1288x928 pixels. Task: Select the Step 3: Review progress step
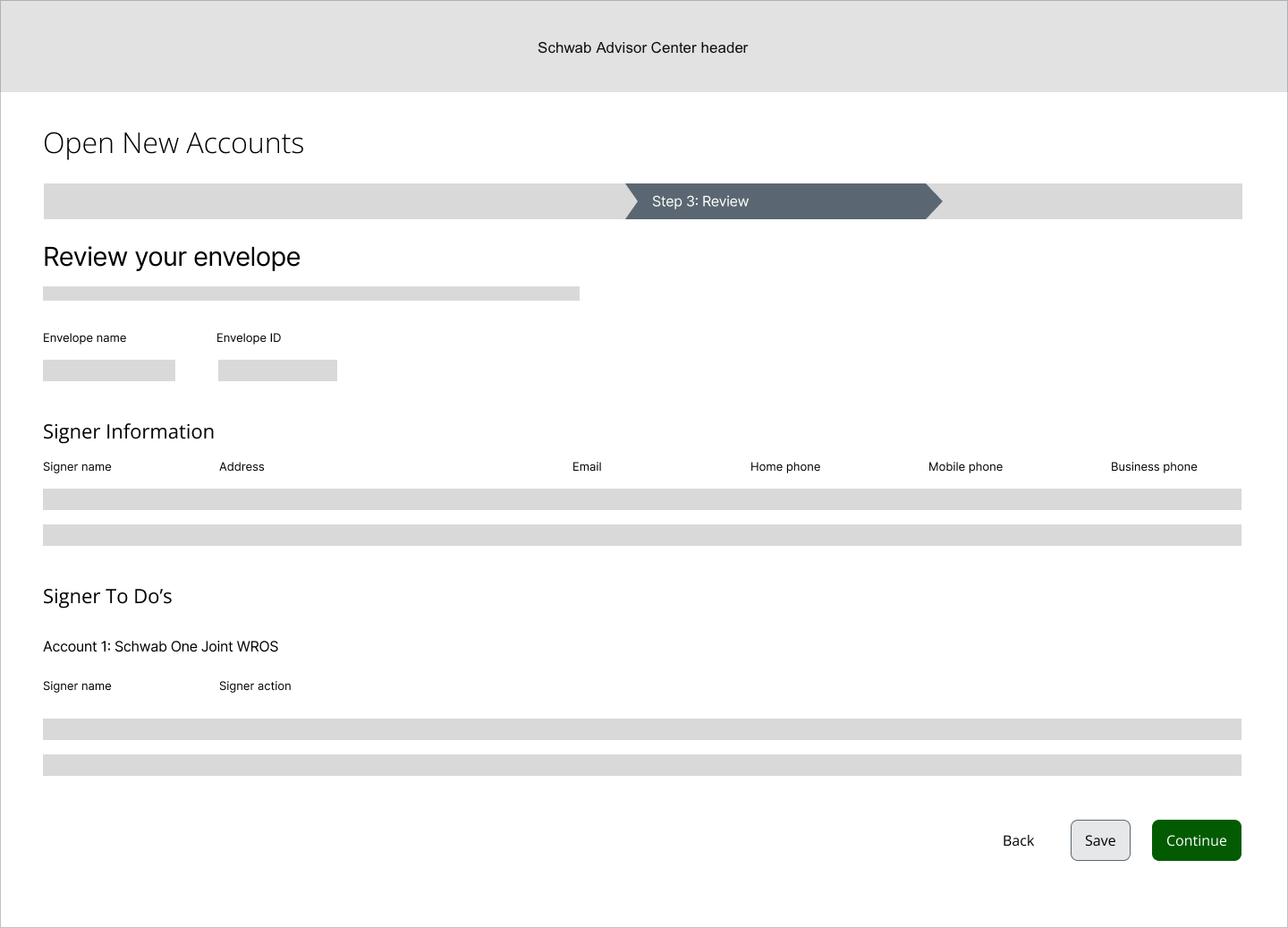784,201
